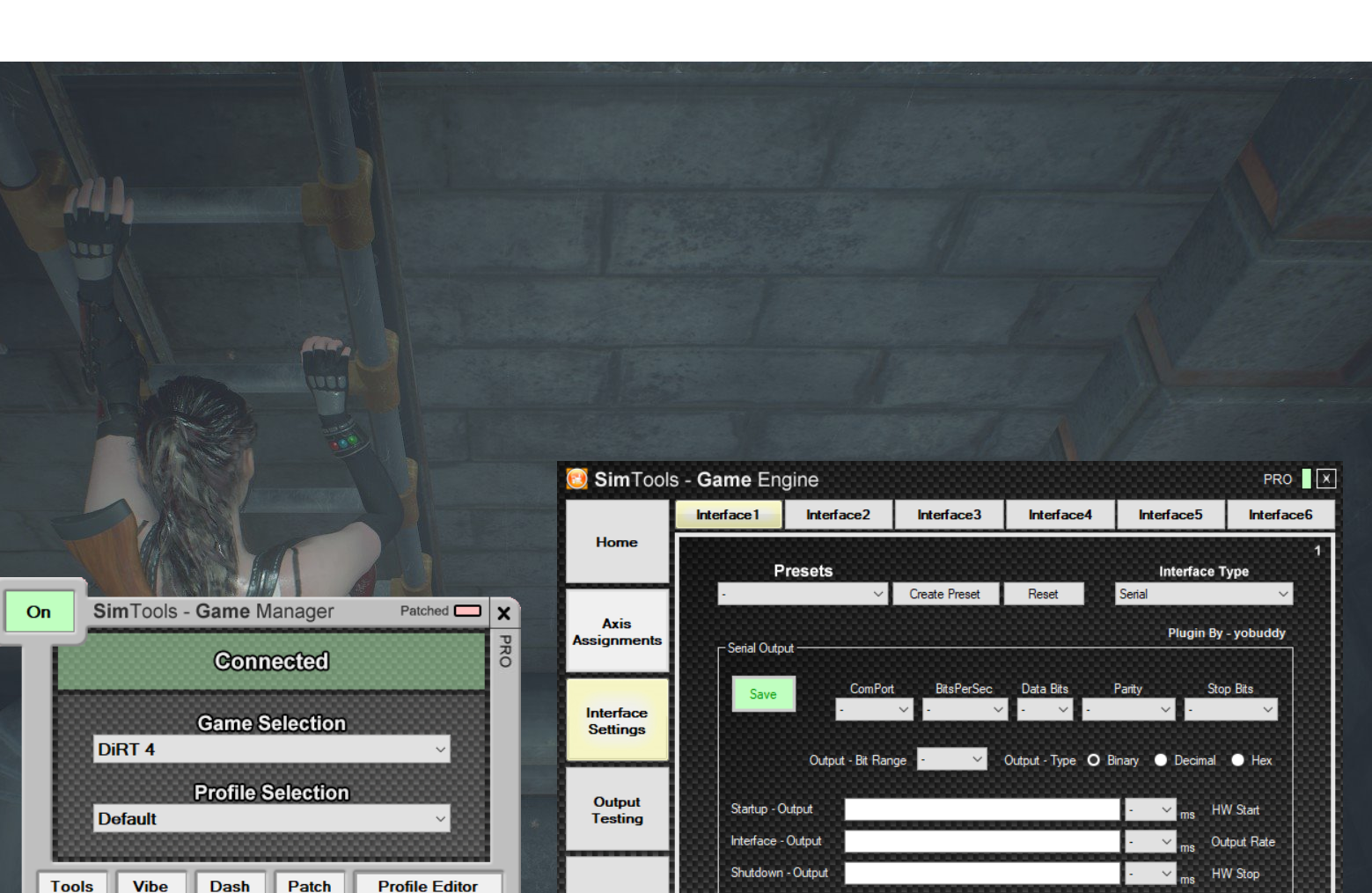Switch to the Interface3 tab

[x=949, y=515]
